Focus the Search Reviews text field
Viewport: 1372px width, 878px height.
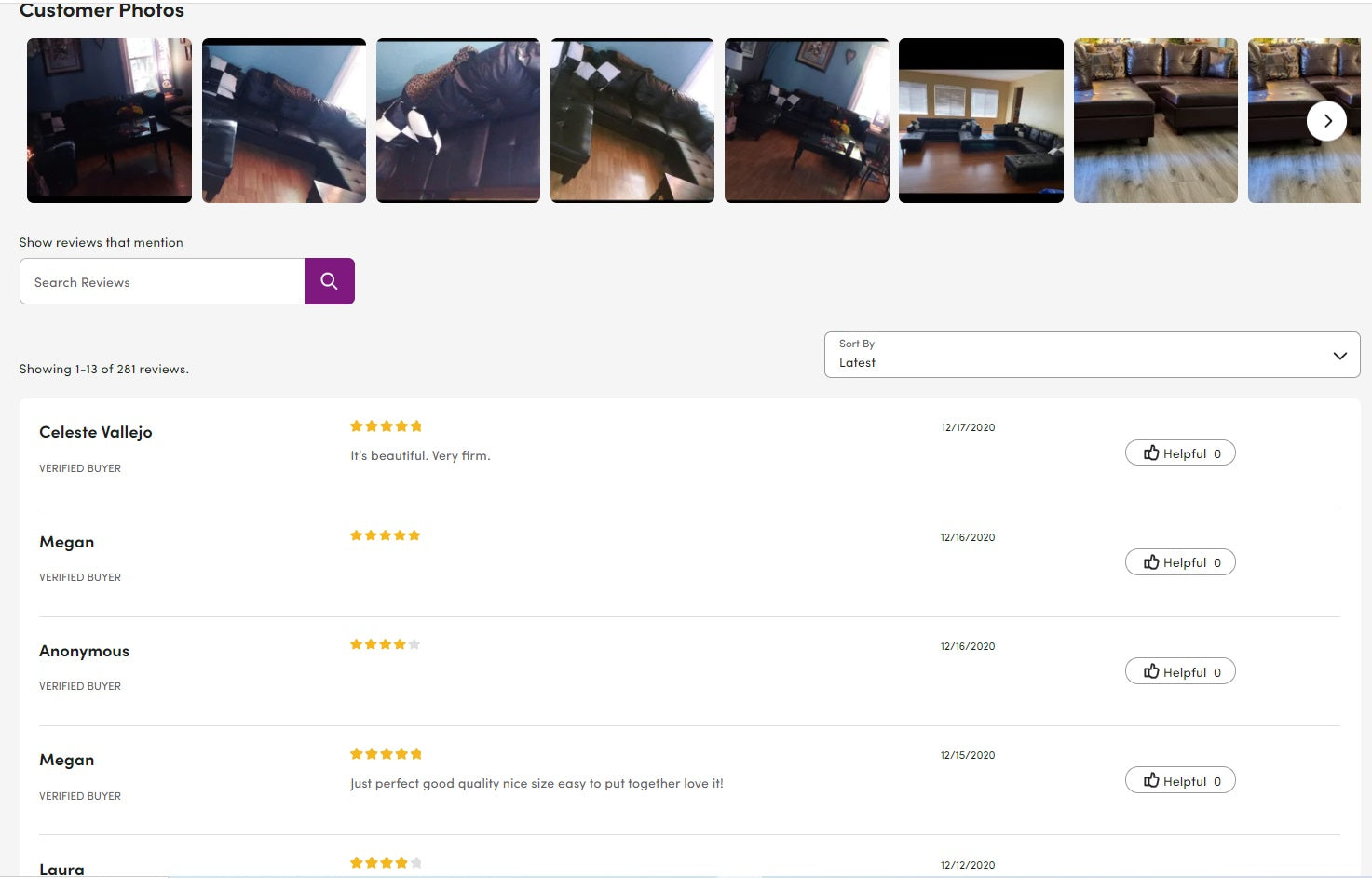coord(162,281)
